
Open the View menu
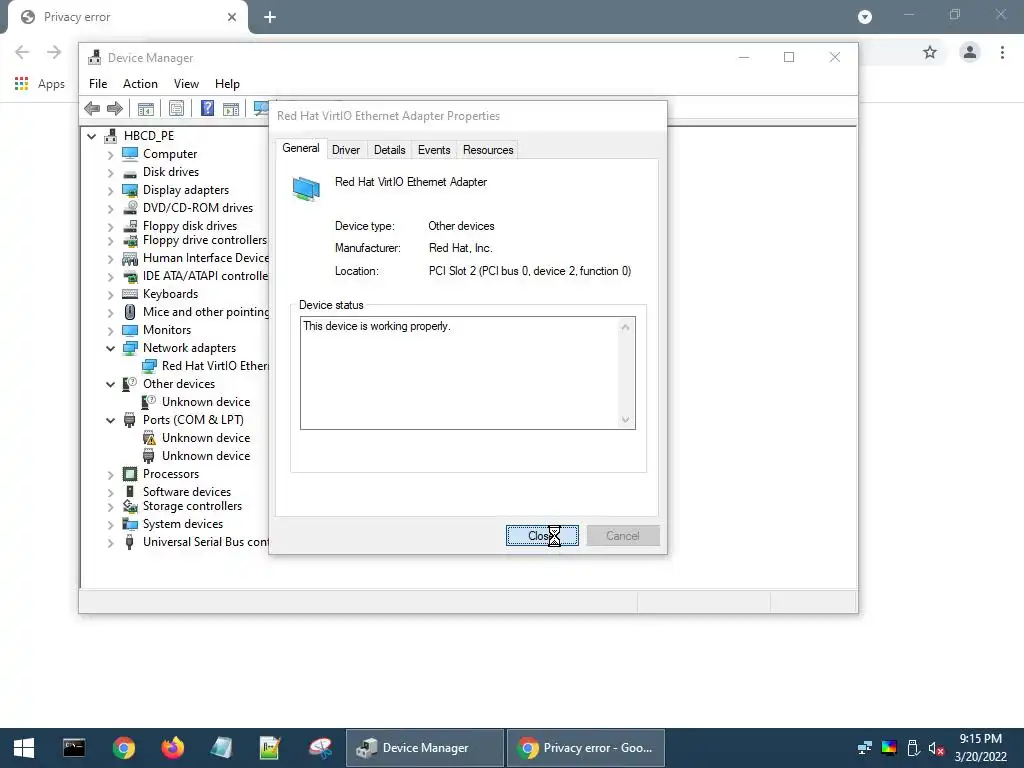pos(186,84)
